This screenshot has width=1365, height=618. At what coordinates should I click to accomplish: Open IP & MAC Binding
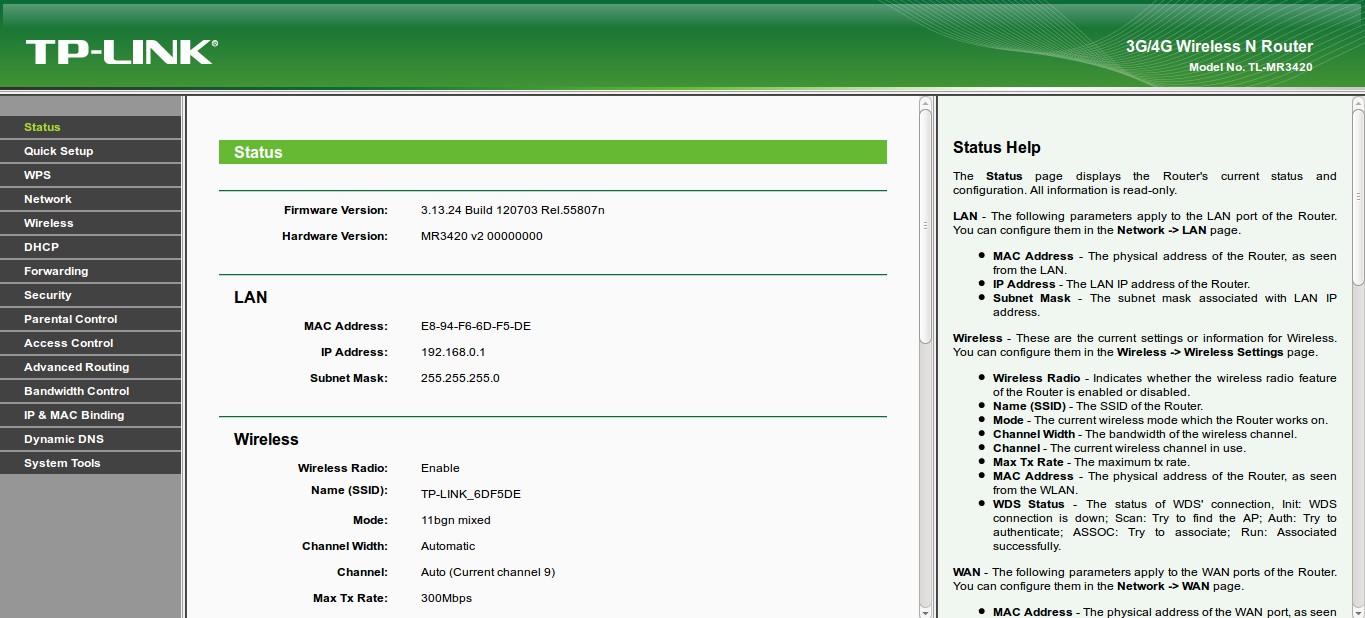click(x=90, y=415)
